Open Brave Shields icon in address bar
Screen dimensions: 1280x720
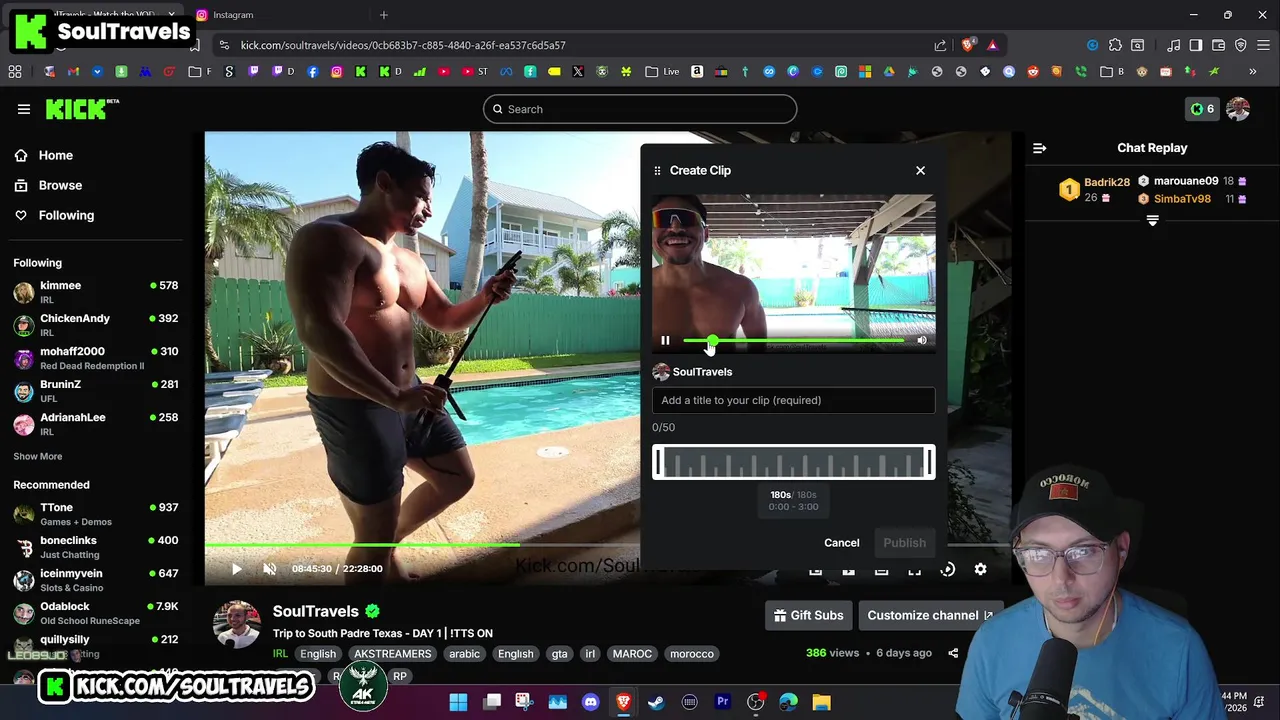coord(967,45)
